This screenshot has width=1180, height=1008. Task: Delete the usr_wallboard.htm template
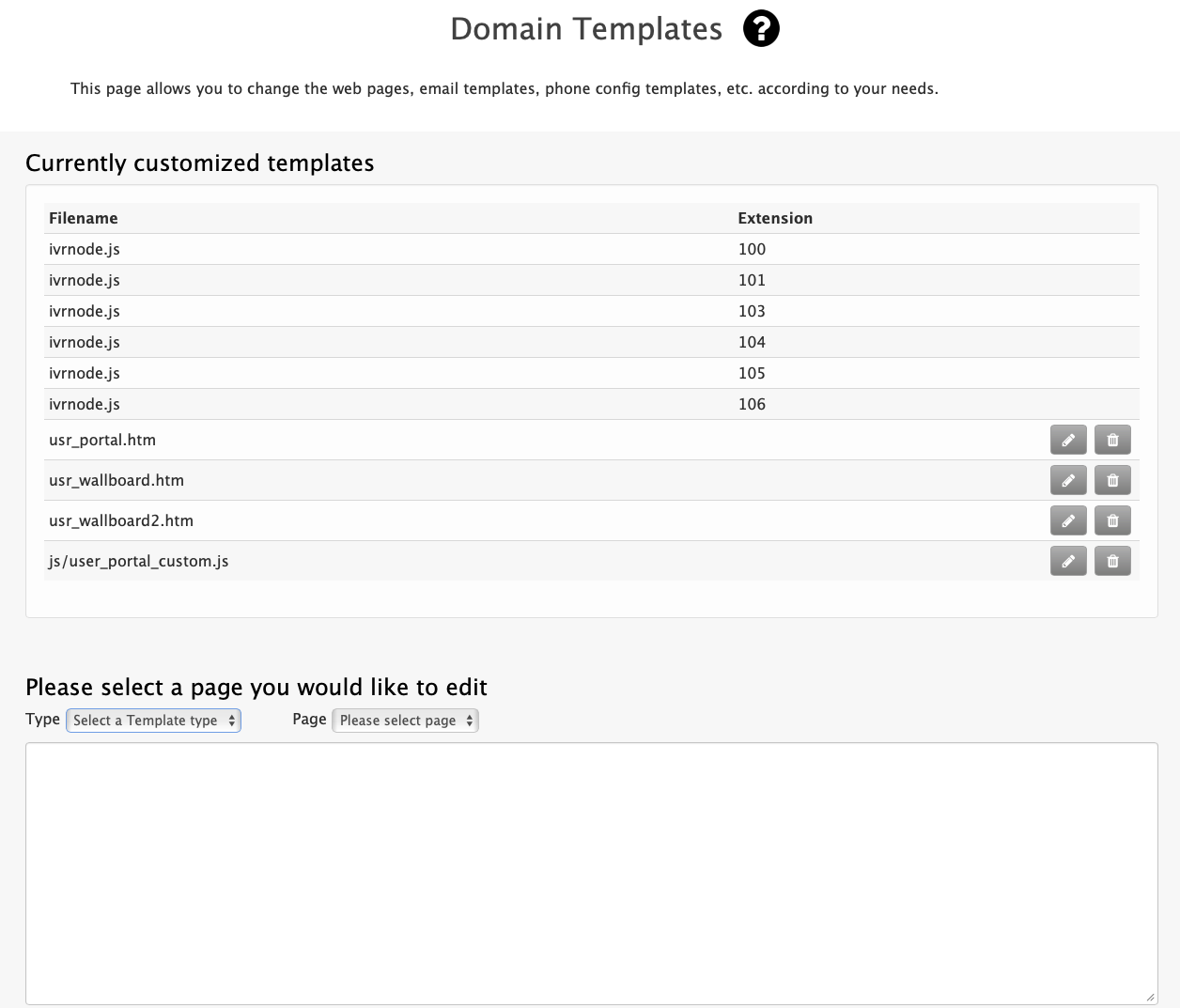(1112, 479)
